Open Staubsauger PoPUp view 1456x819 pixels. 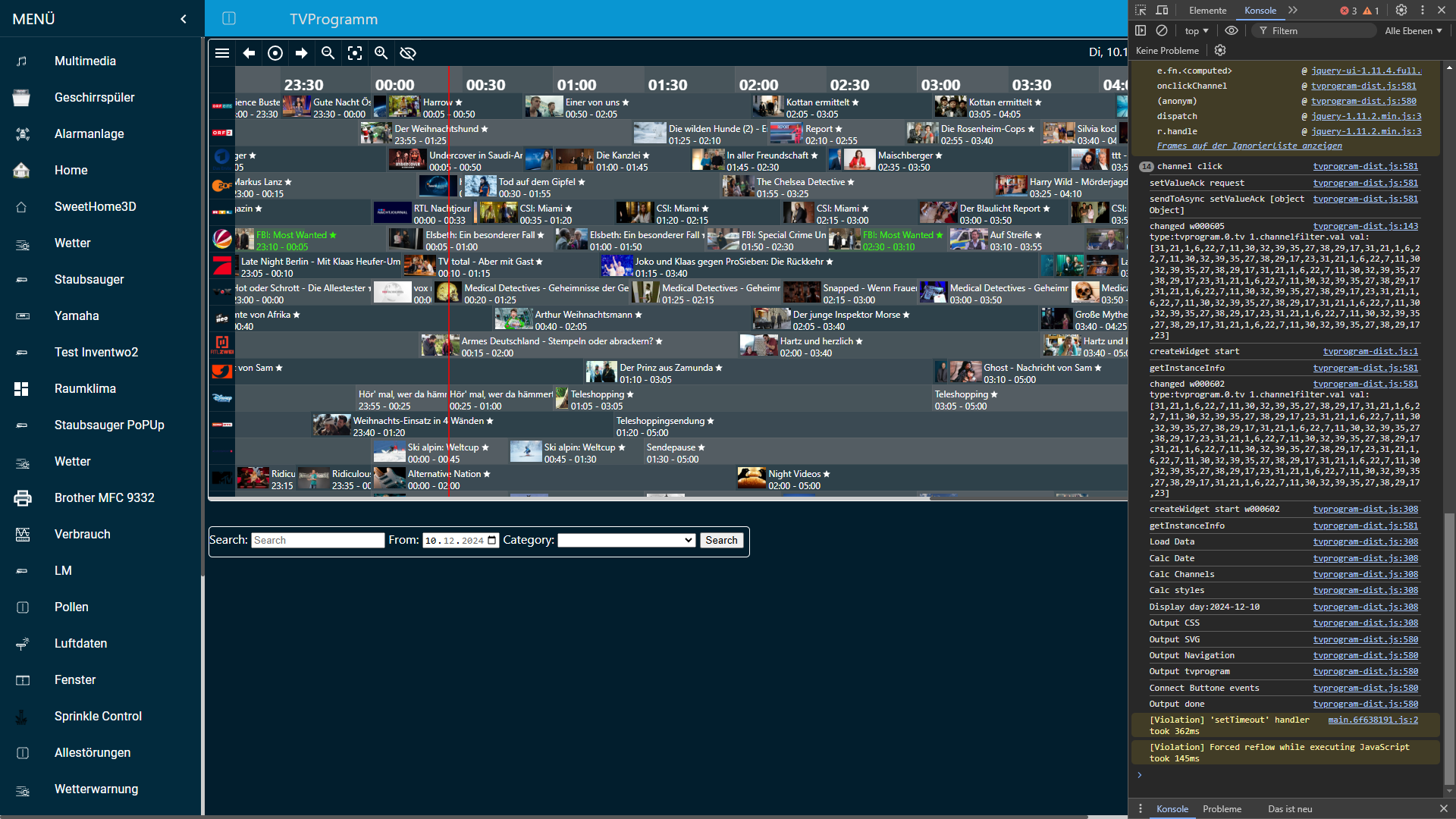pyautogui.click(x=109, y=425)
